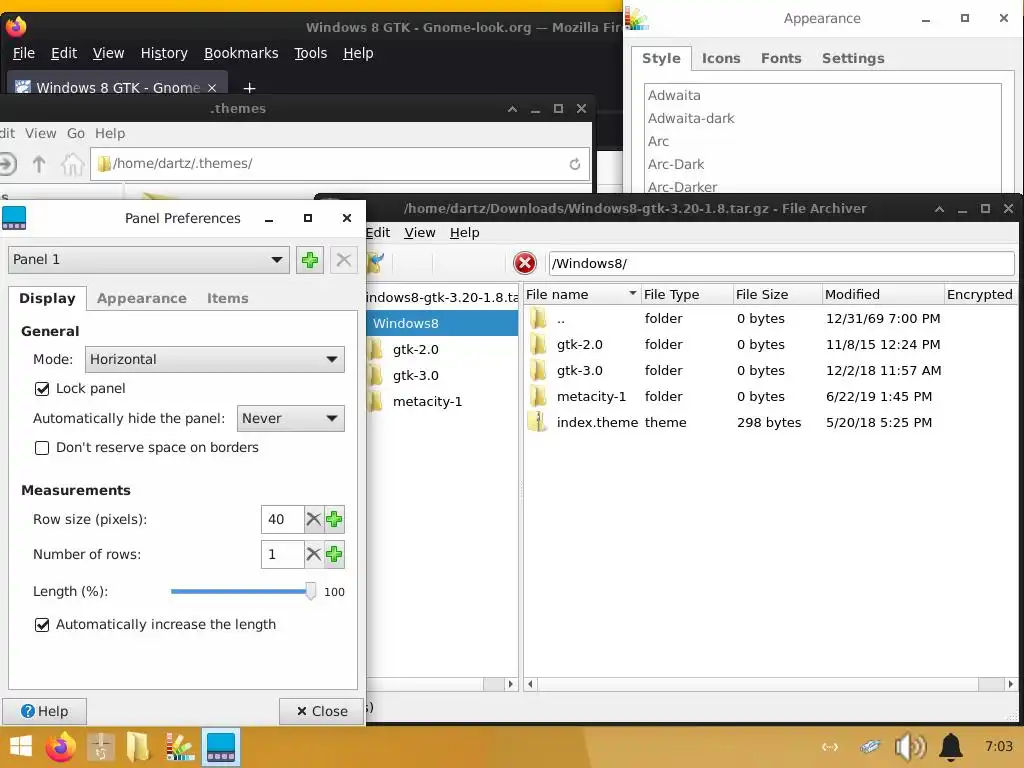Sort by File Size column header
The width and height of the screenshot is (1024, 768).
777,295
